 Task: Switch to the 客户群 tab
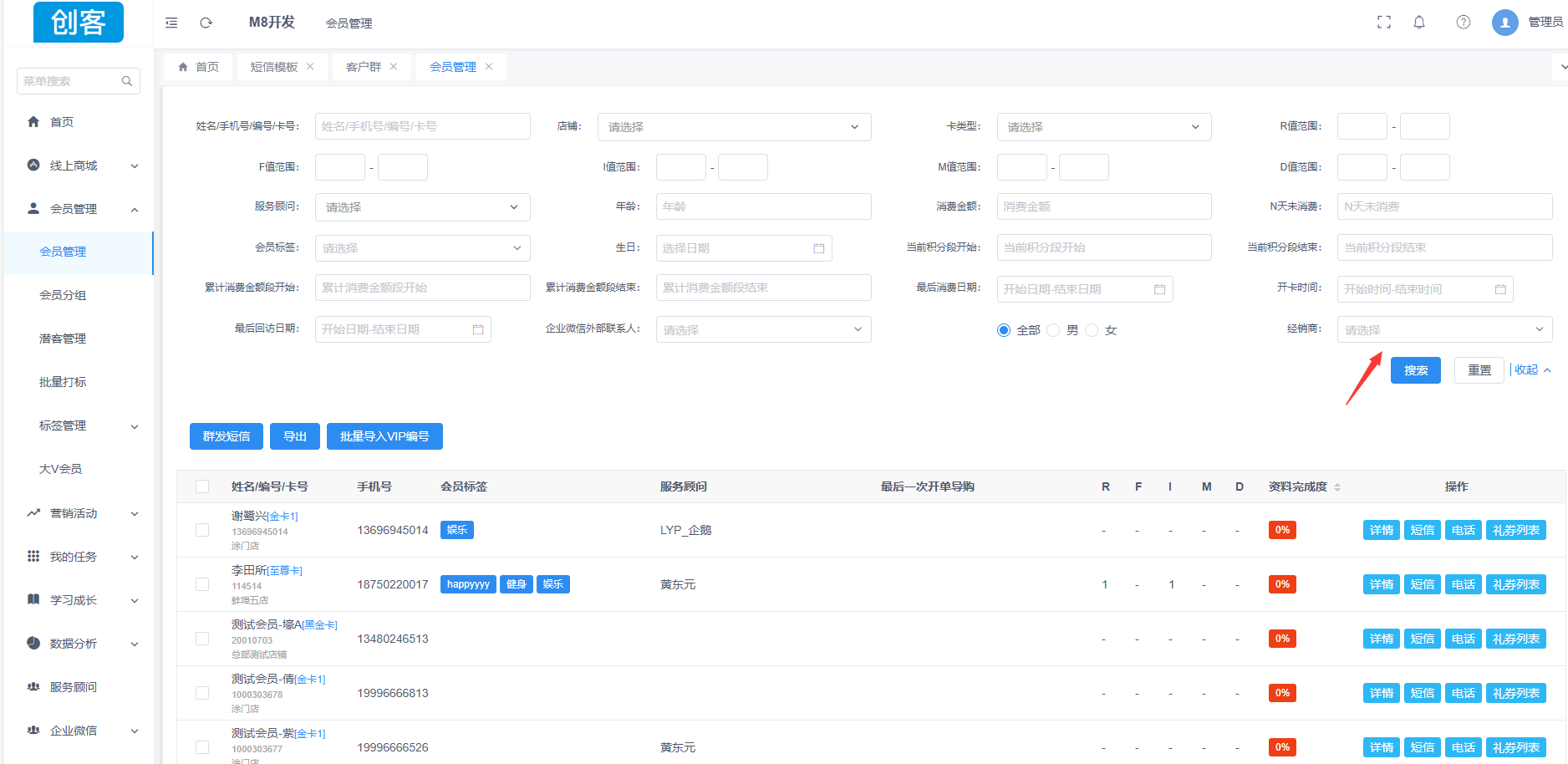[364, 67]
